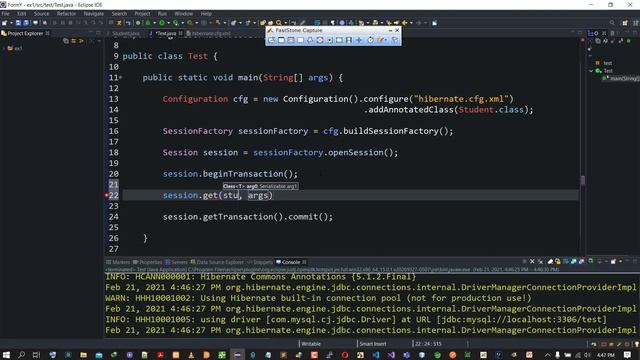The height and width of the screenshot is (360, 640).
Task: FastStone: capture window or object icon
Action: 291,40
